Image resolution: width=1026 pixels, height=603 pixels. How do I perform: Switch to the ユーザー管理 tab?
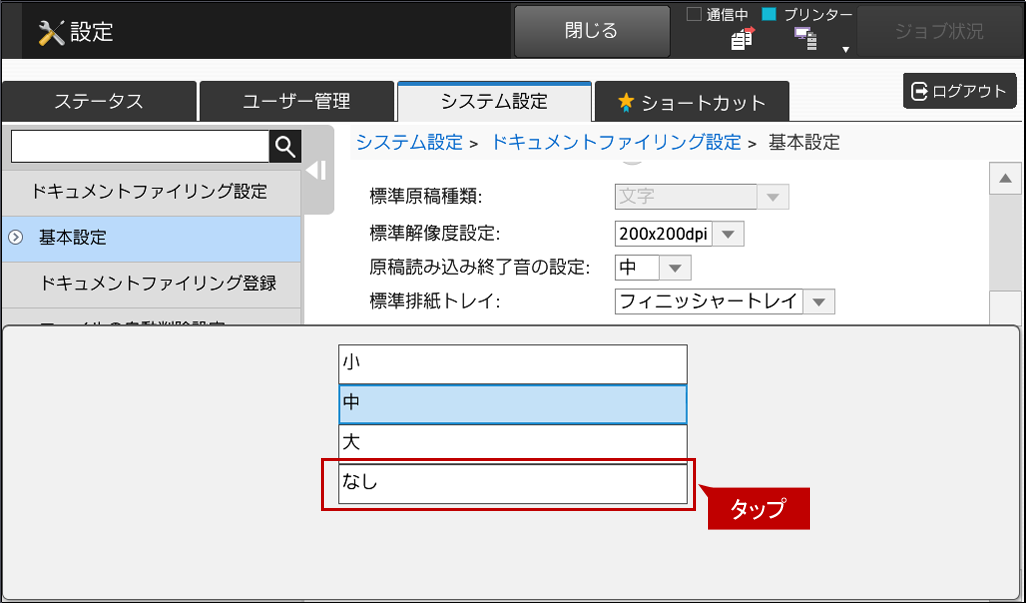tap(296, 101)
